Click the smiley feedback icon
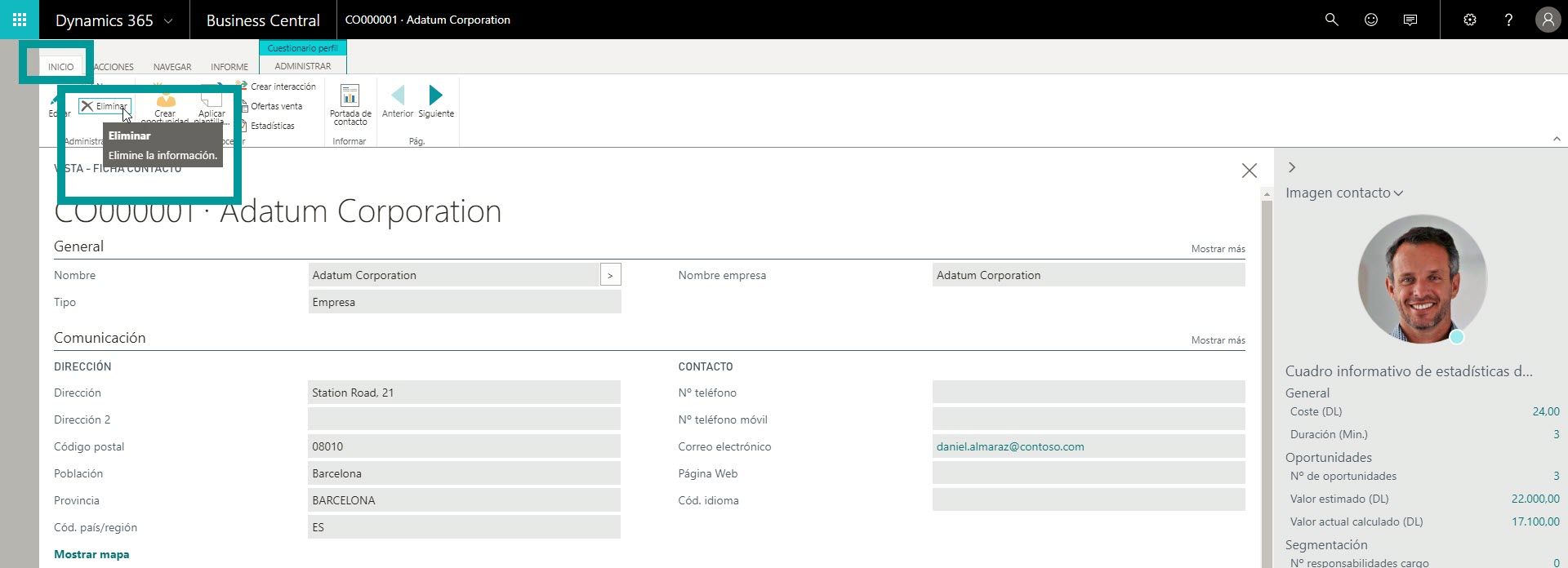Screen dimensions: 1568x568 [x=1371, y=20]
